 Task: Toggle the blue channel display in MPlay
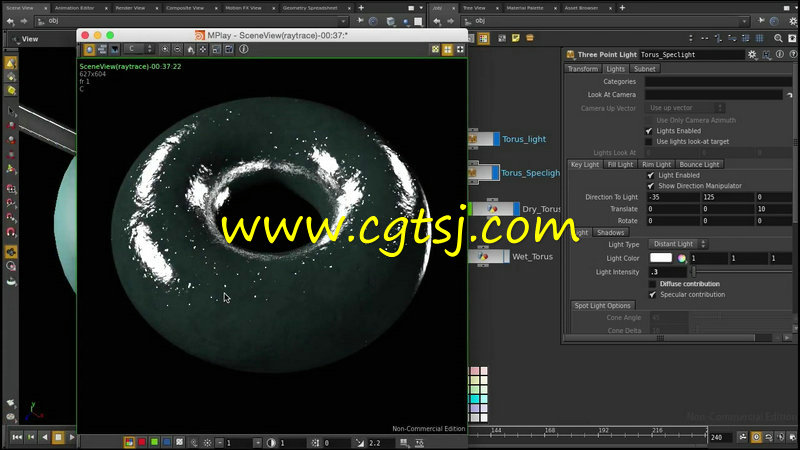(167, 442)
